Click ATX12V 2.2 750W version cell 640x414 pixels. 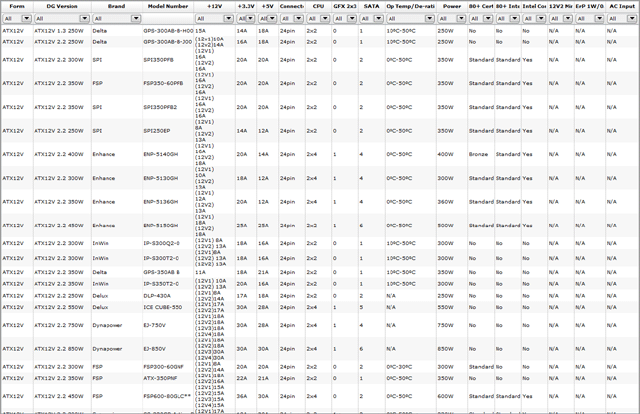59,325
